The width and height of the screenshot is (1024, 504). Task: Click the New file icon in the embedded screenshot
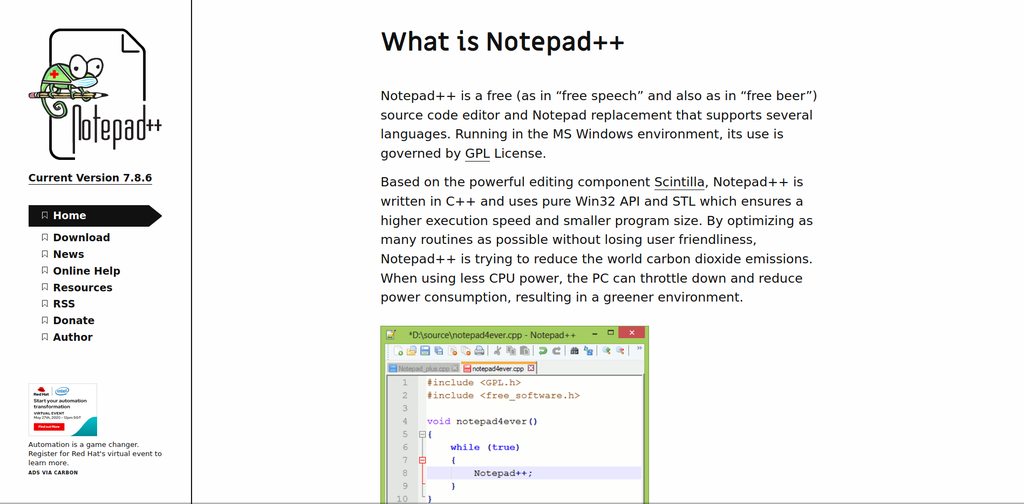398,351
